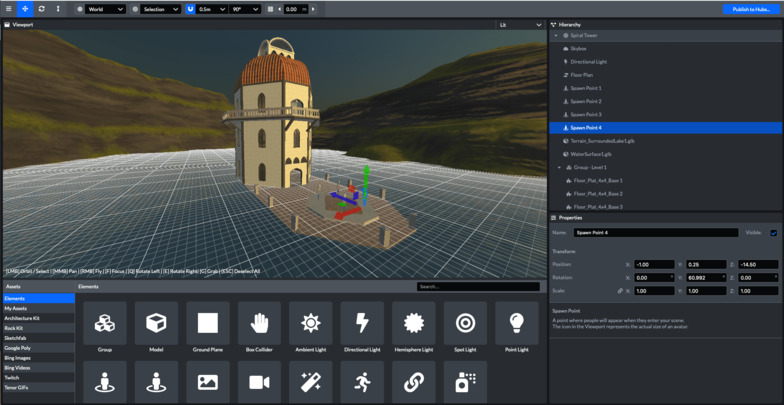Image resolution: width=784 pixels, height=405 pixels.
Task: Select the Rotate tool in toolbar
Action: 42,9
